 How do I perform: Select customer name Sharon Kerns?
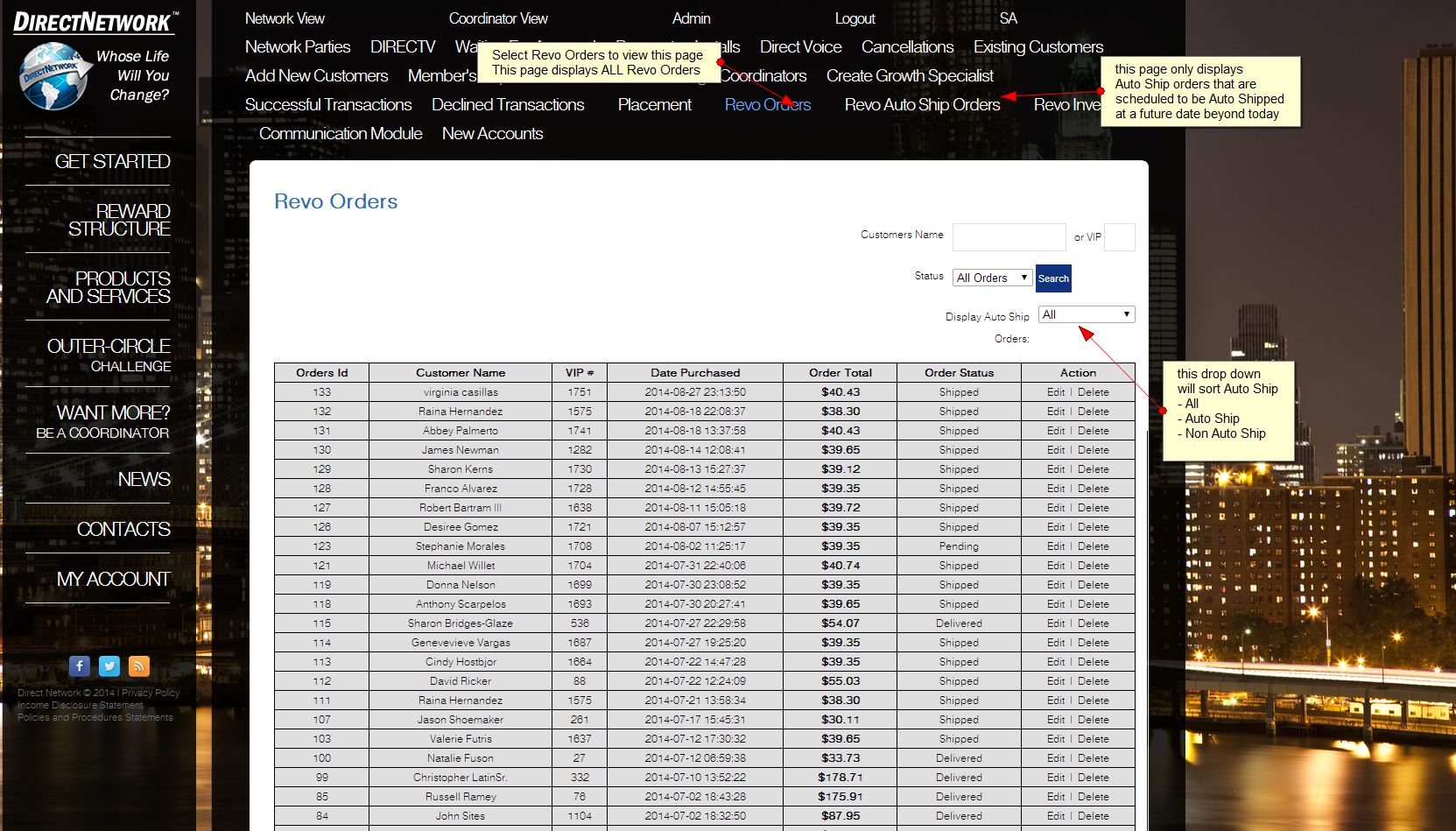pyautogui.click(x=461, y=469)
